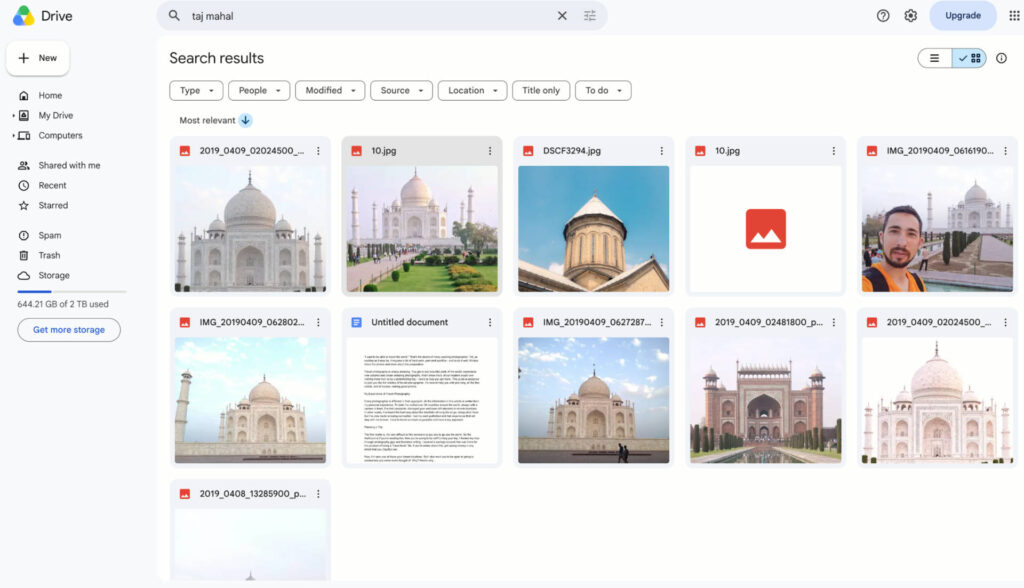Click the IMG_20190409_0627287 file name

(x=596, y=322)
